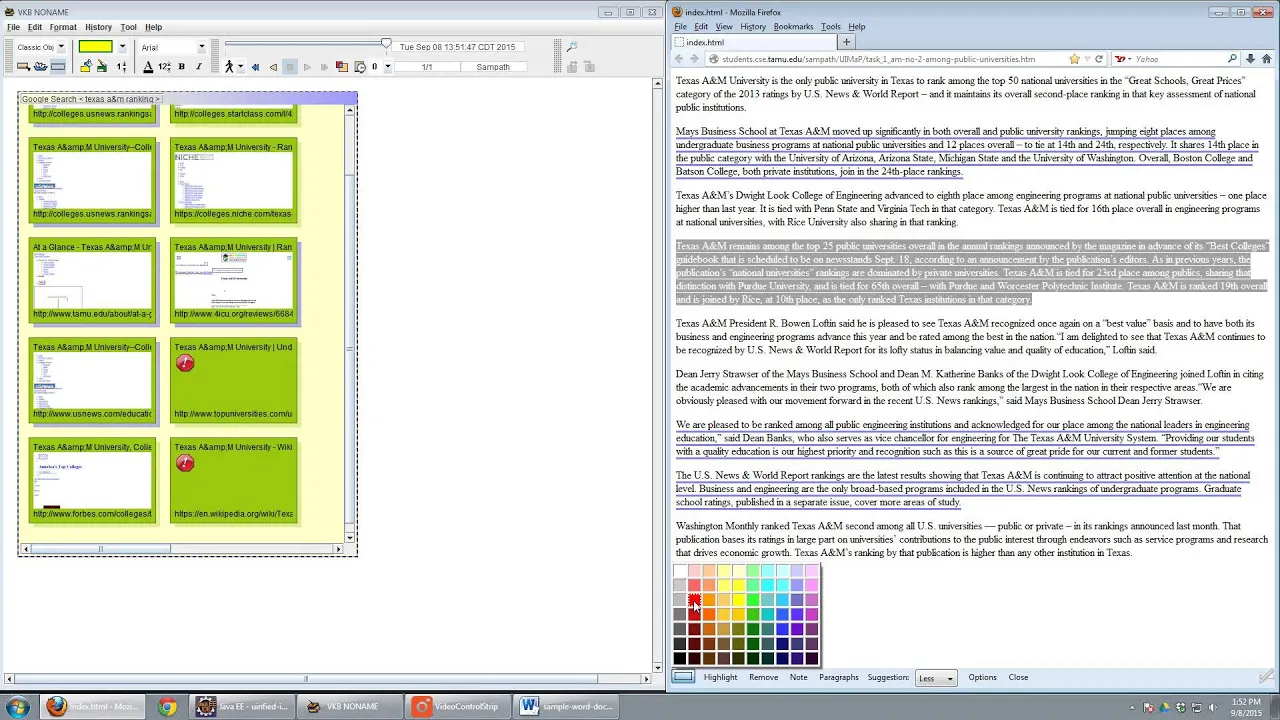This screenshot has height=720, width=1280.
Task: Click the 'Texas A&M University, Colle' Forbes thumbnail
Action: pos(92,480)
